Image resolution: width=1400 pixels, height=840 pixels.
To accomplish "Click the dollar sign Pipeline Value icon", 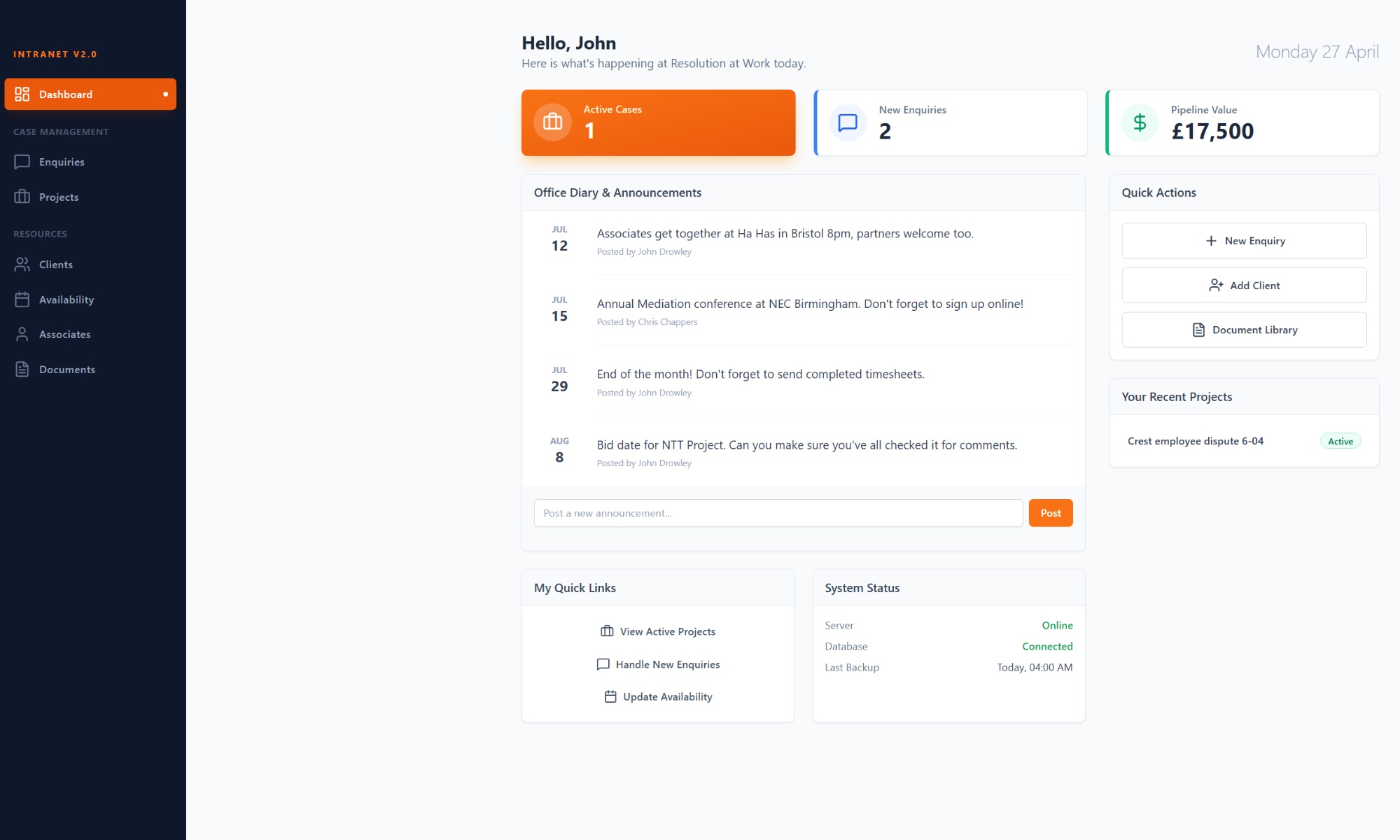I will [x=1140, y=122].
